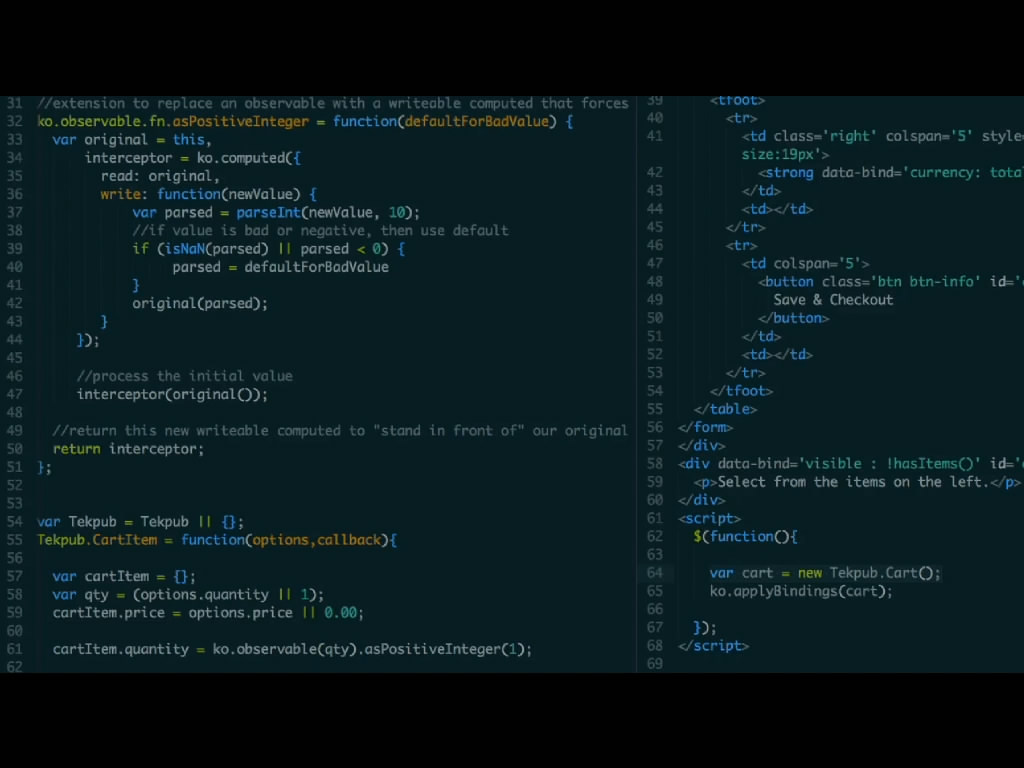The width and height of the screenshot is (1024, 768).
Task: Click the "$(function(){" line
Action: tap(745, 537)
